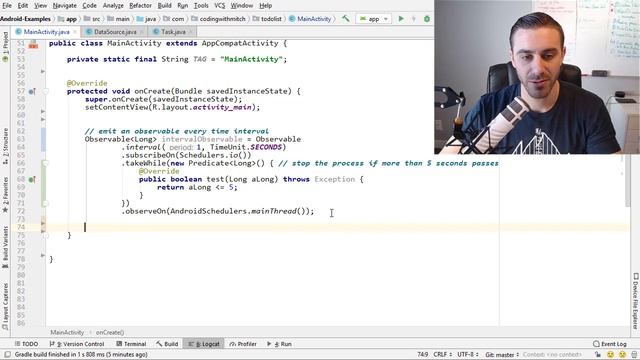This screenshot has width=640, height=360.
Task: Close the DataSource.java tab
Action: point(142,32)
